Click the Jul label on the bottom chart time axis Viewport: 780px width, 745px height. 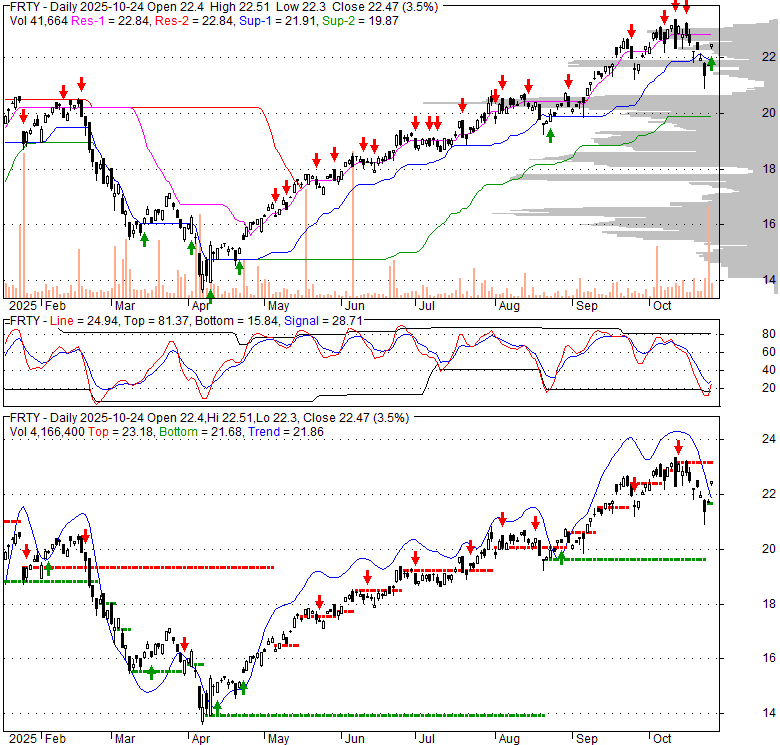(426, 739)
